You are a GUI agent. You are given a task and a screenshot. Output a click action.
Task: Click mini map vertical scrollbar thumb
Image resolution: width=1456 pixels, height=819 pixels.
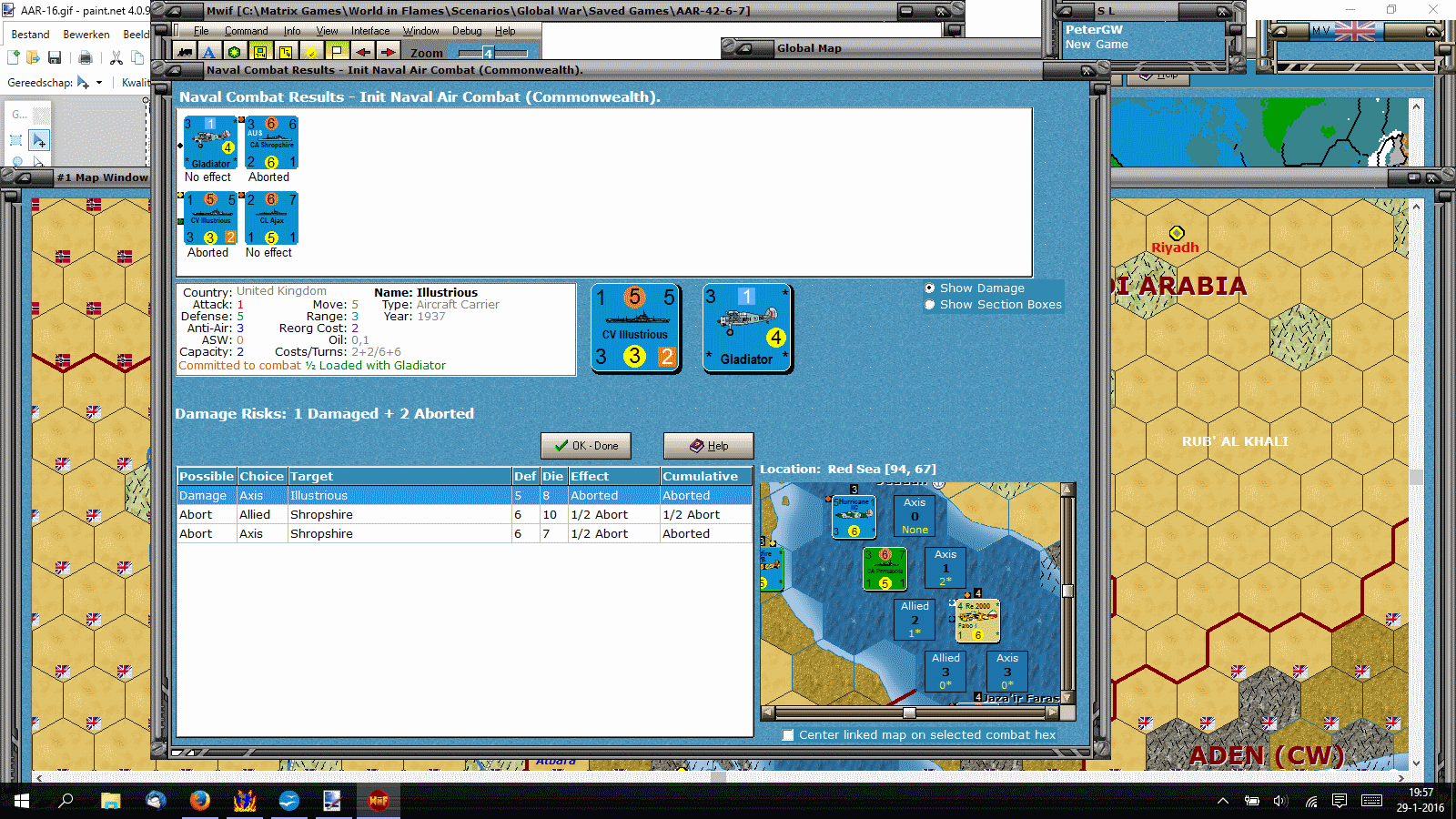pyautogui.click(x=1067, y=591)
